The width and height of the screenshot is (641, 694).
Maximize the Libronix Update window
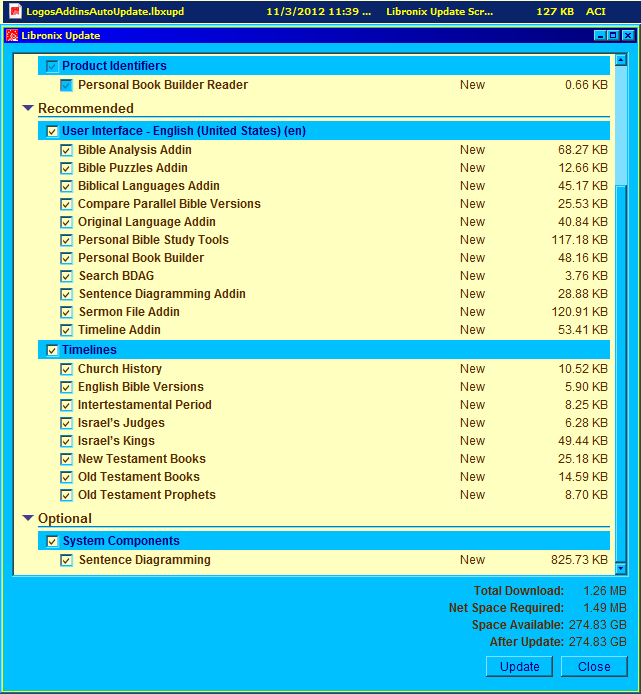tap(614, 35)
